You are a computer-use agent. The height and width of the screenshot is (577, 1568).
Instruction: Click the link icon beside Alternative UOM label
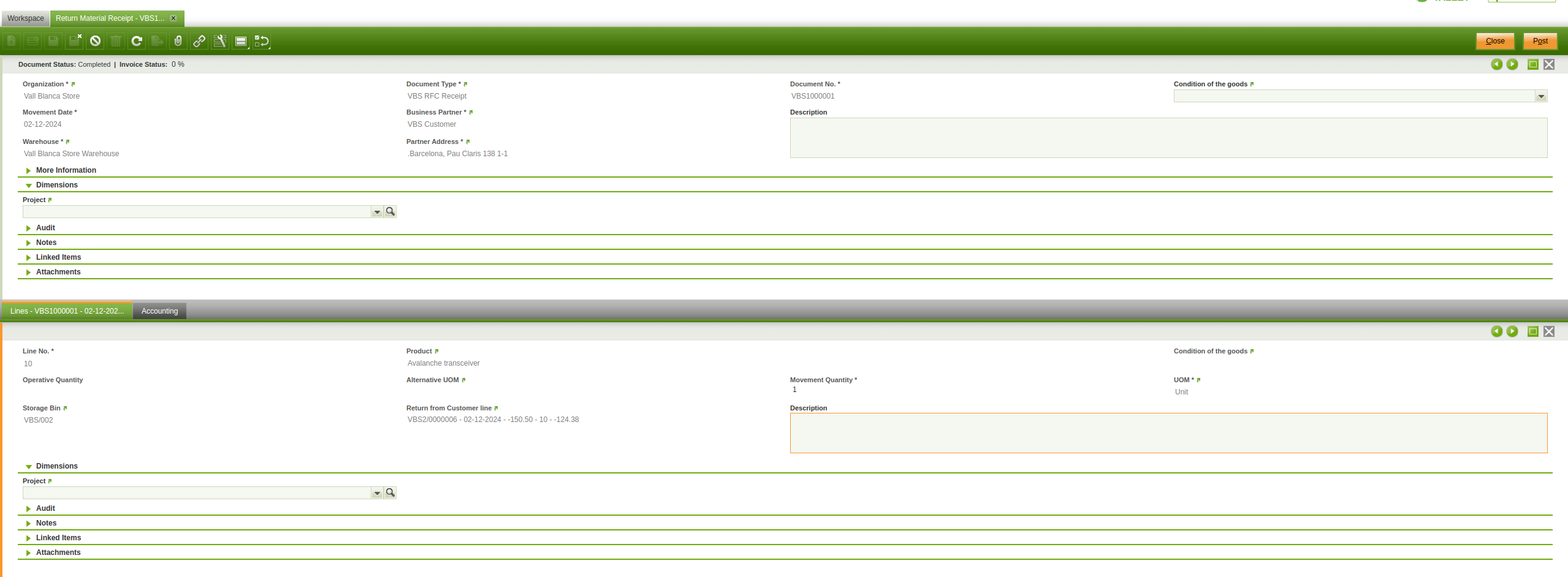click(463, 380)
